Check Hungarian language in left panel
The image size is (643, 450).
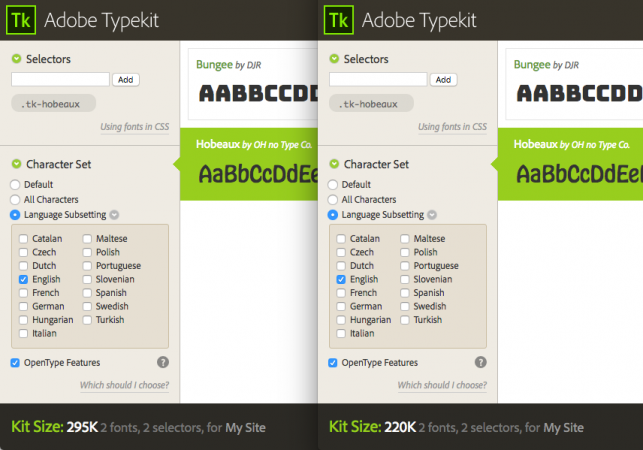coord(23,320)
